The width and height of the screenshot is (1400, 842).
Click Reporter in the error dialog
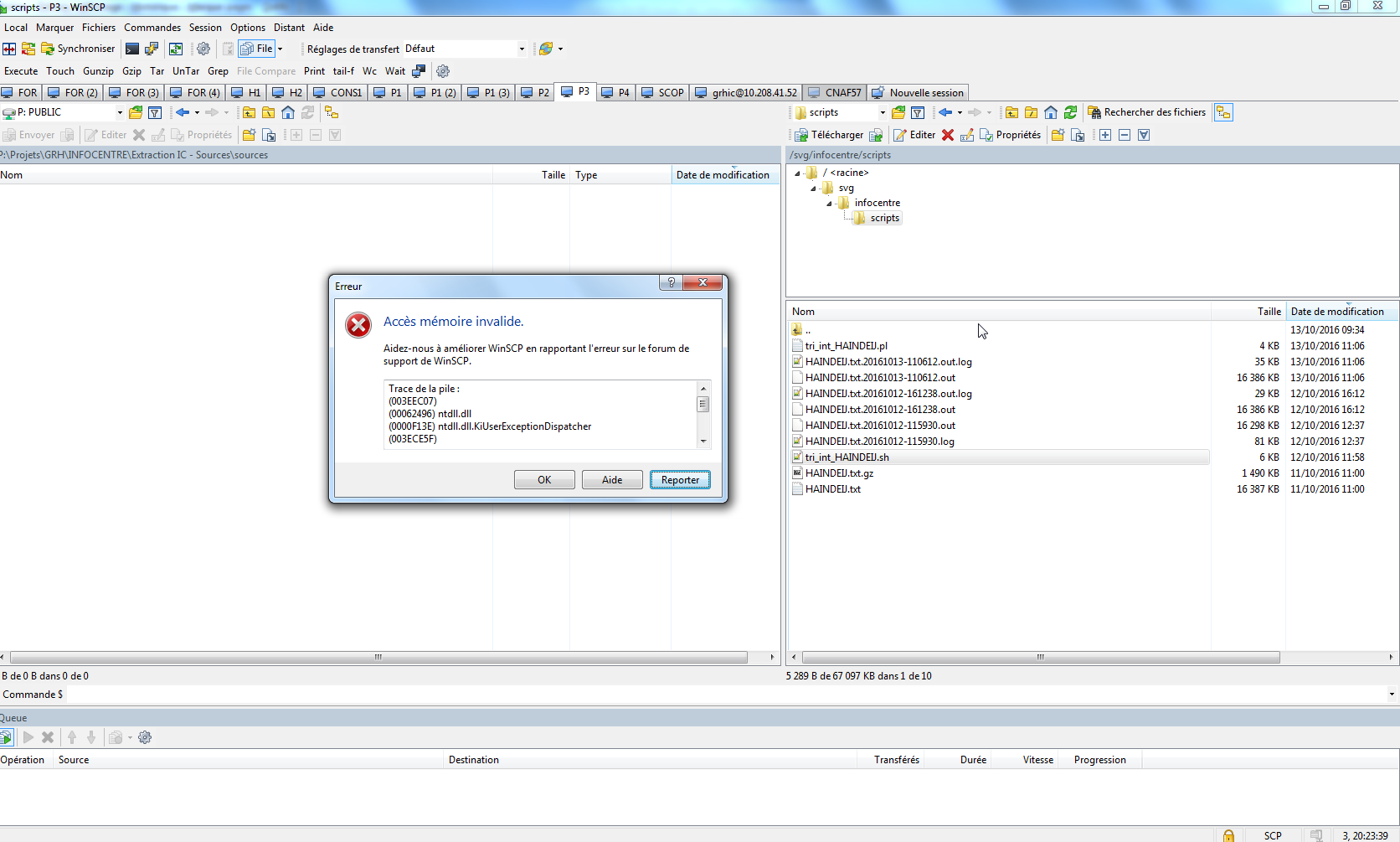tap(680, 479)
